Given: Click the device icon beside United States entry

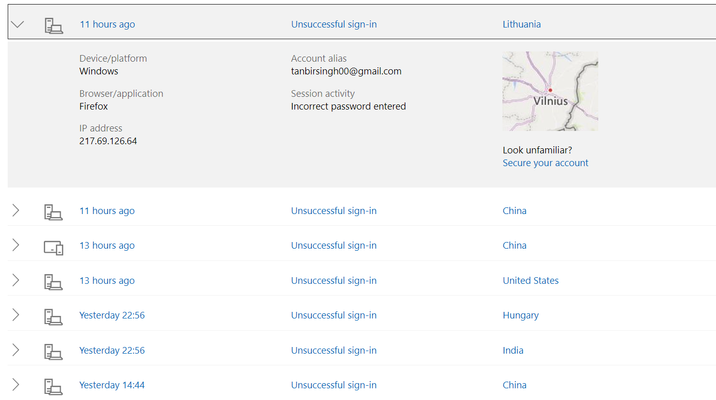Looking at the screenshot, I should (53, 282).
